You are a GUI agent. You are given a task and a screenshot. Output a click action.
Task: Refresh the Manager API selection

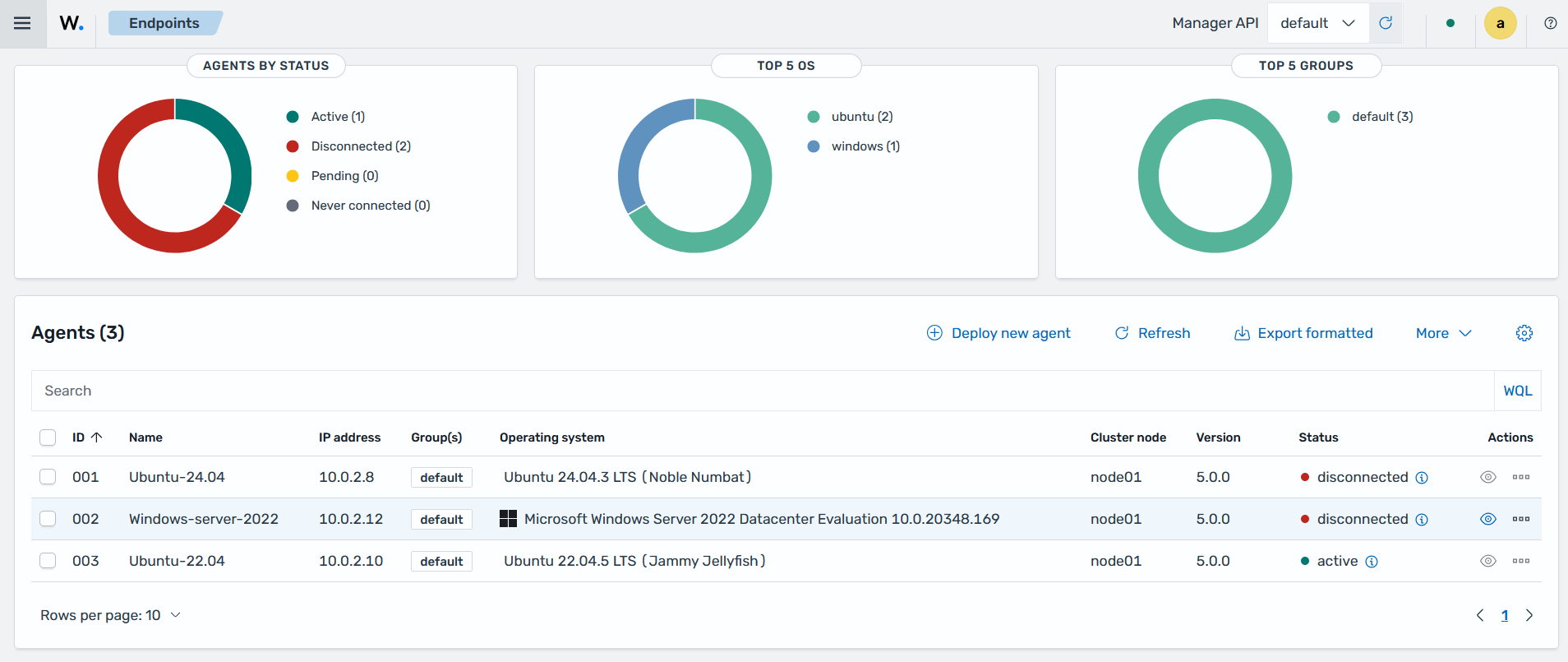1386,23
